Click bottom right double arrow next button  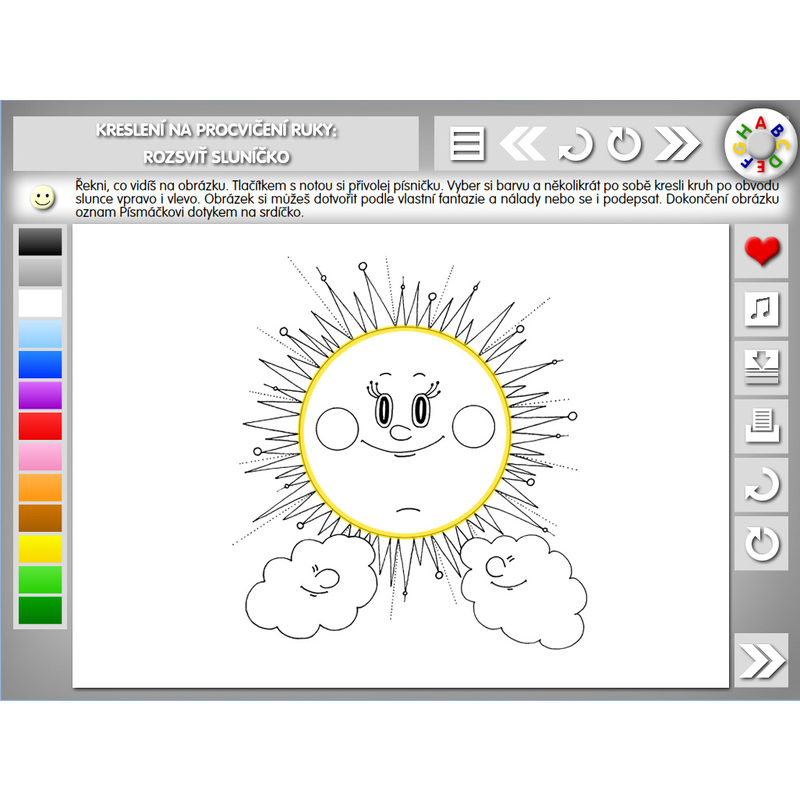click(761, 660)
